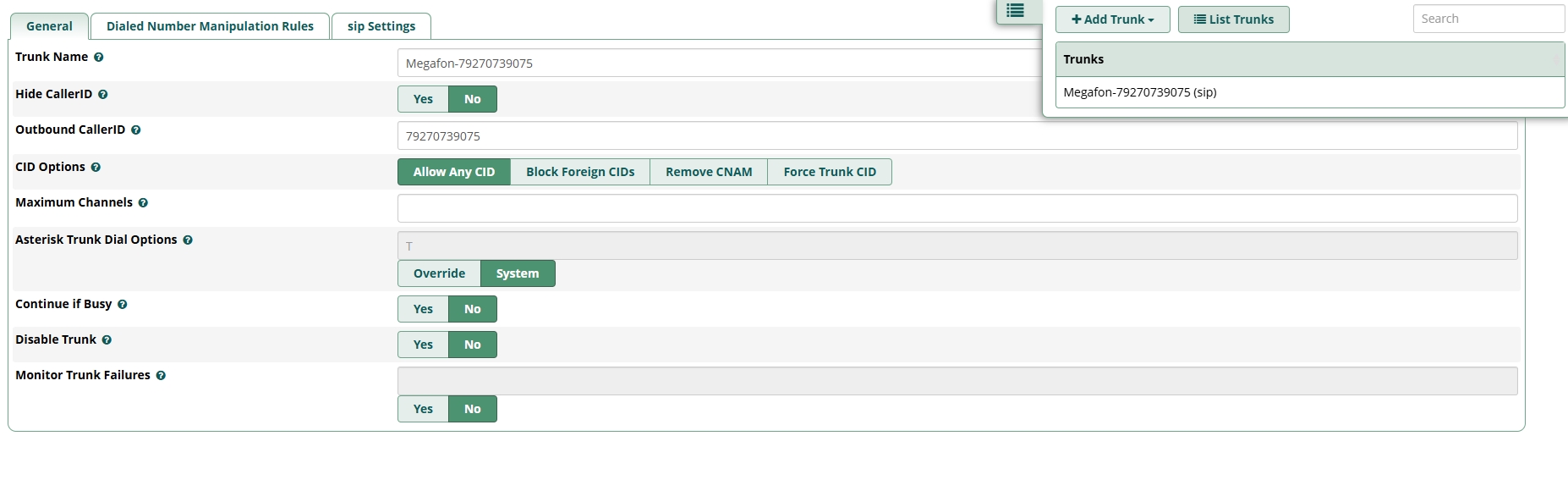
Task: Click help icon beside Monitor Trunk Failures
Action: pyautogui.click(x=161, y=376)
